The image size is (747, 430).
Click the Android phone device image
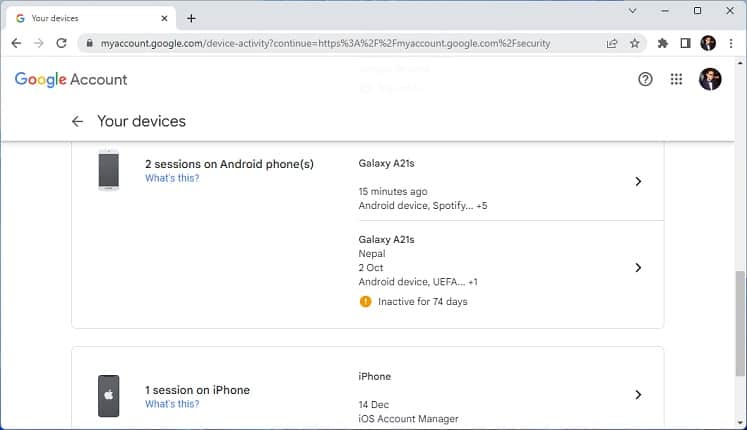[109, 170]
